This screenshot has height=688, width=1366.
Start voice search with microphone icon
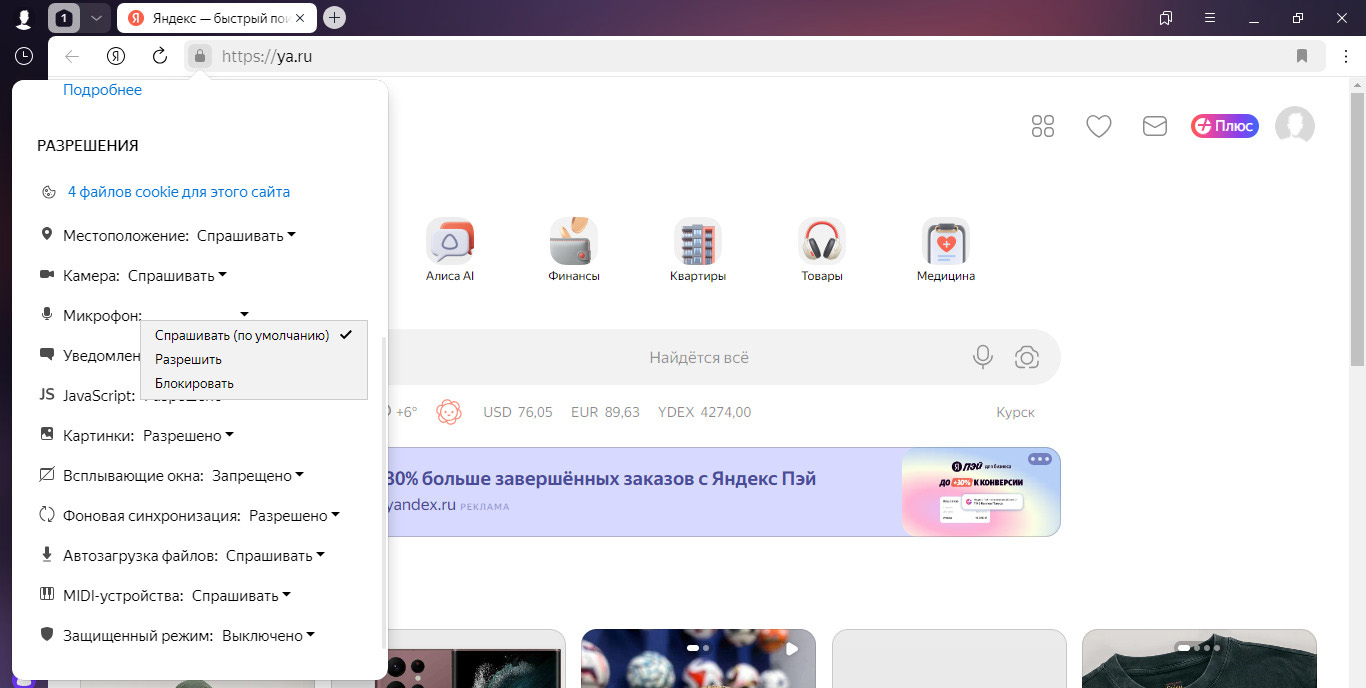click(x=983, y=357)
